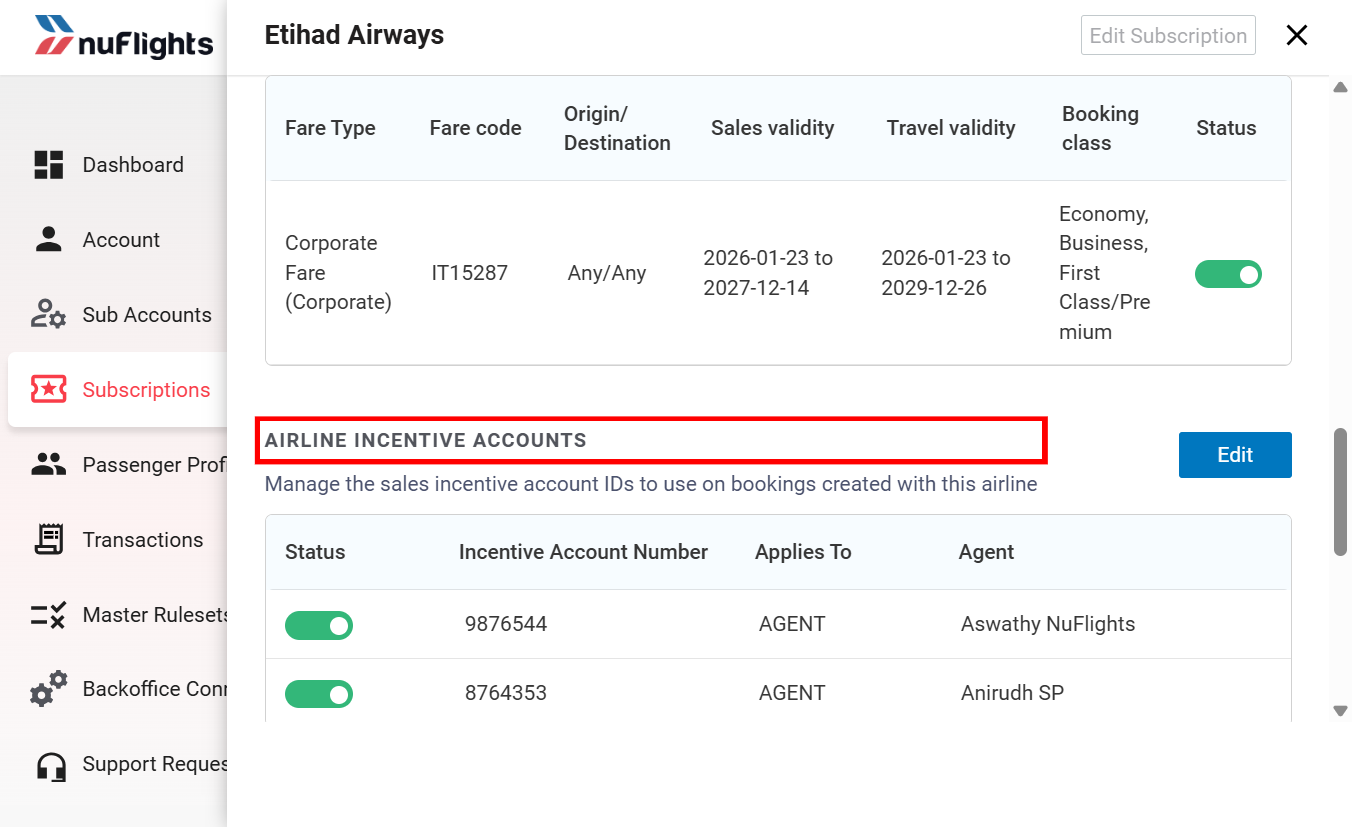Click the blue Edit button for incentive accounts
This screenshot has width=1352, height=827.
point(1235,455)
